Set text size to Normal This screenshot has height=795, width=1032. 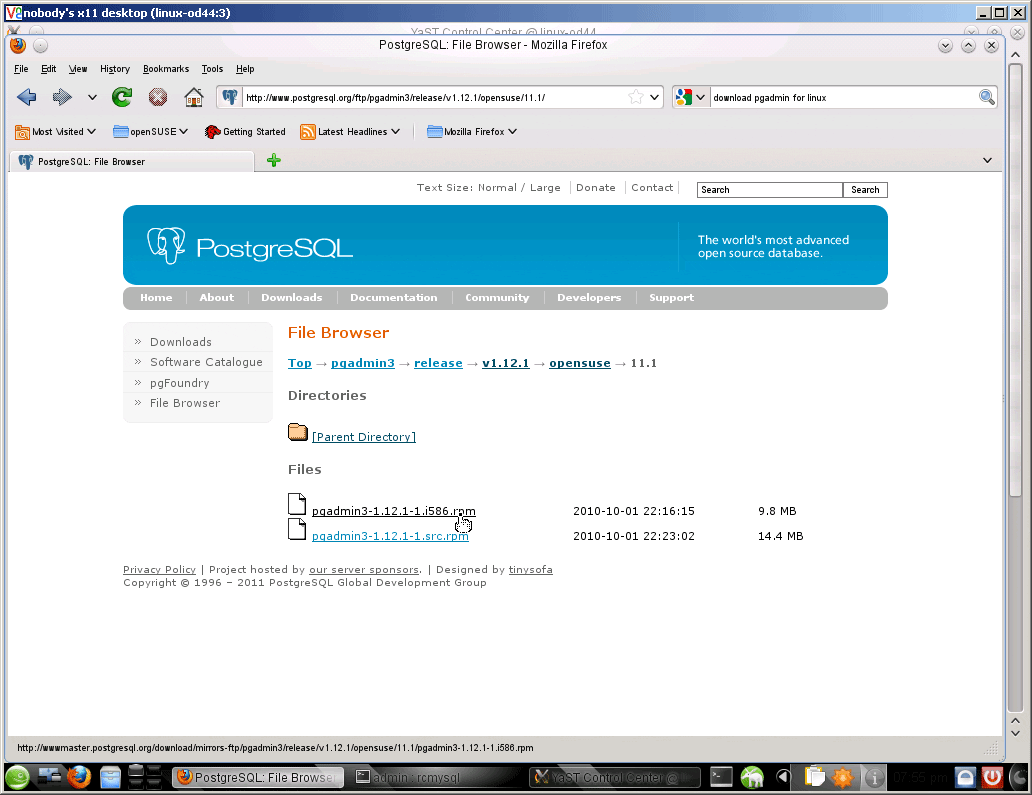[x=497, y=188]
